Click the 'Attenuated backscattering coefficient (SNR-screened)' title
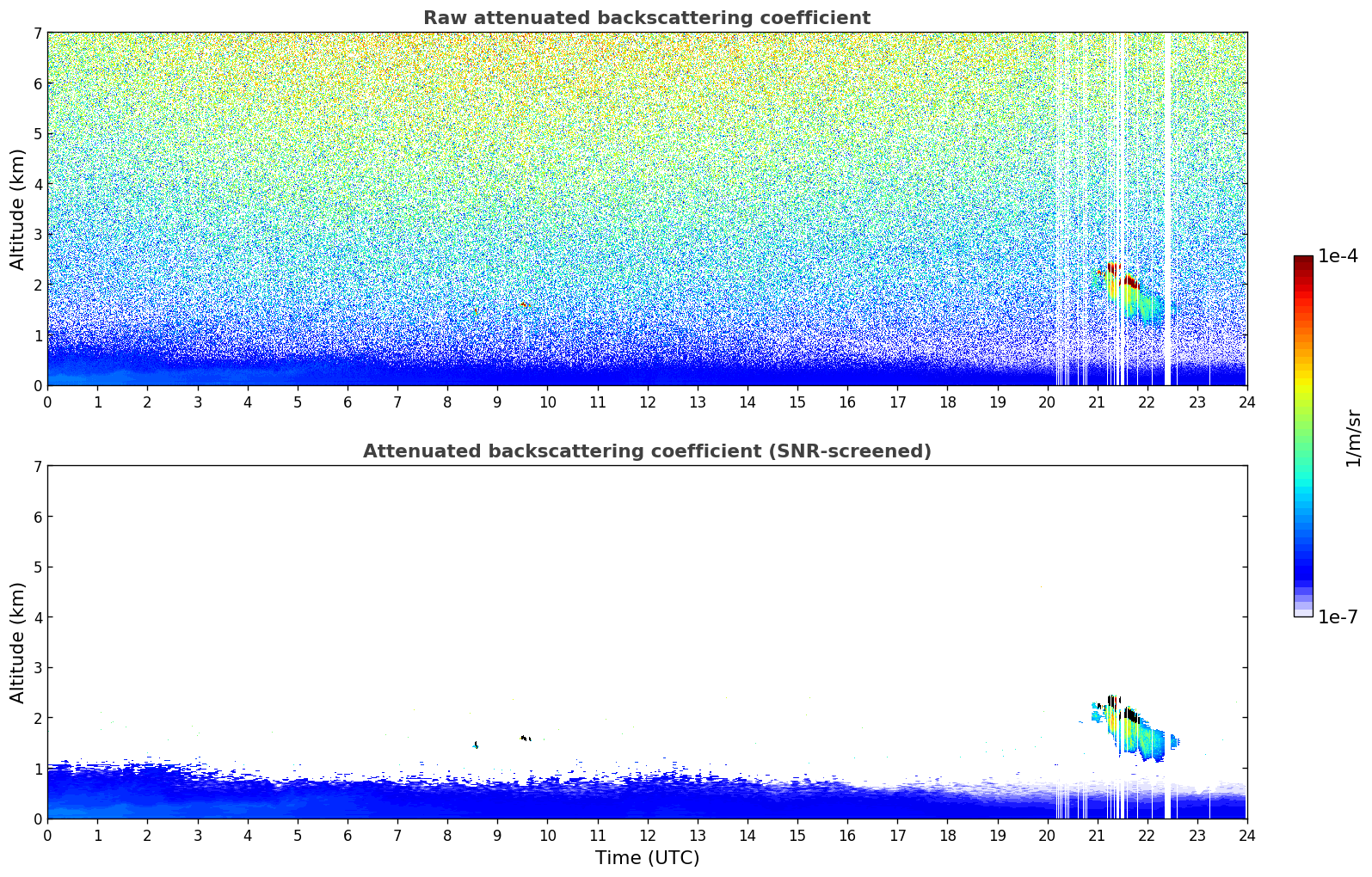Viewport: 1372px width, 877px height. [647, 451]
